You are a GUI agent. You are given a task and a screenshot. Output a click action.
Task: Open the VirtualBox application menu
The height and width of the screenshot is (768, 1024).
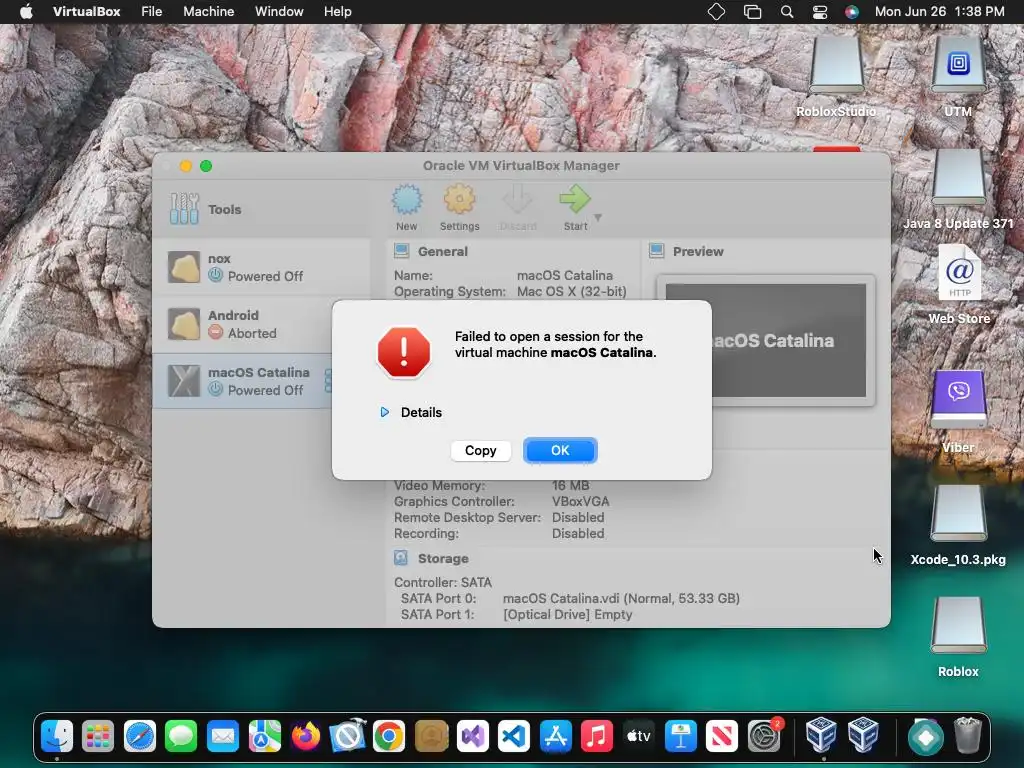[x=86, y=12]
